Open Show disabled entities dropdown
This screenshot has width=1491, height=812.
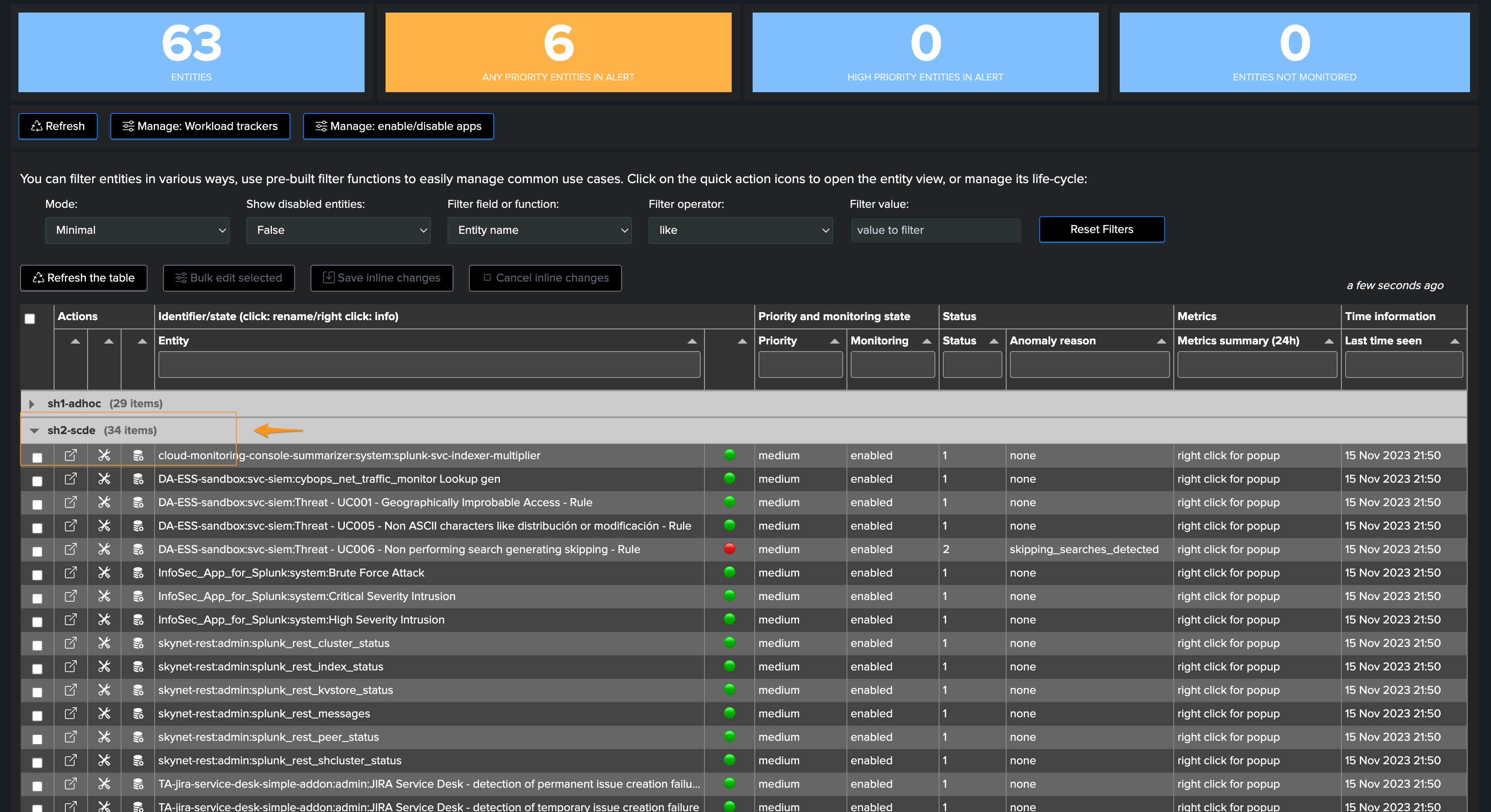coord(338,230)
